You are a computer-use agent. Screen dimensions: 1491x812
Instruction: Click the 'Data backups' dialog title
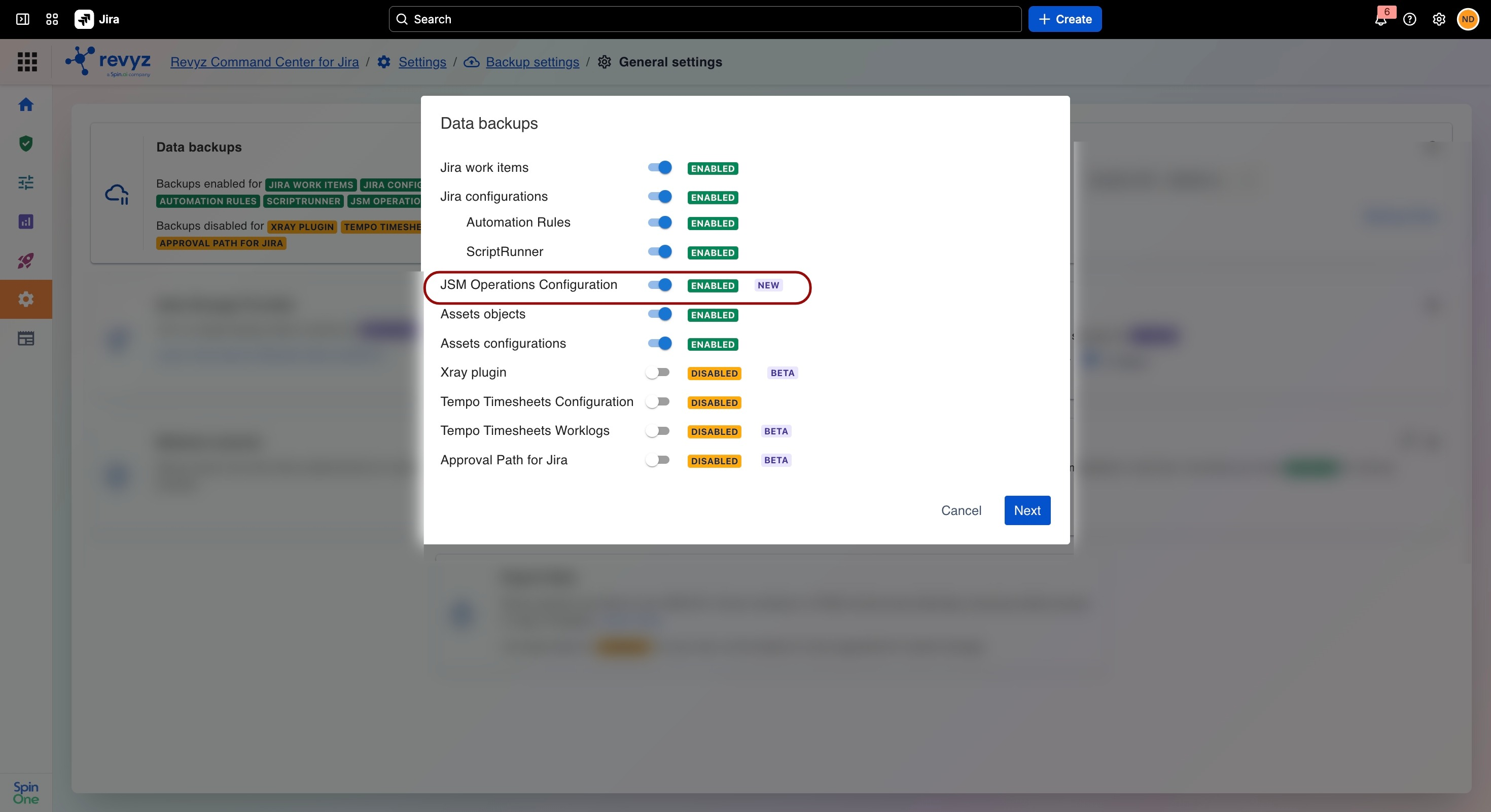coord(489,123)
